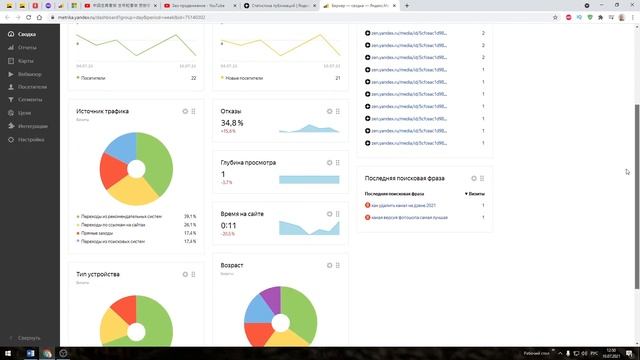Image resolution: width=640 pixels, height=360 pixels.
Task: Open the Отчеты section in sidebar
Action: (x=22, y=48)
